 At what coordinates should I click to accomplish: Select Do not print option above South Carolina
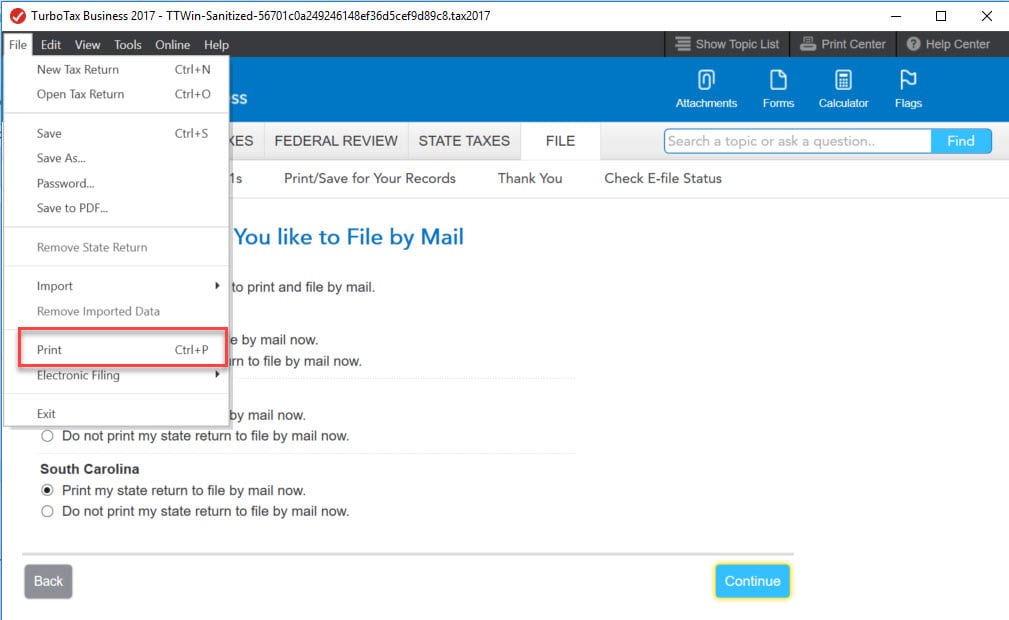click(x=47, y=436)
